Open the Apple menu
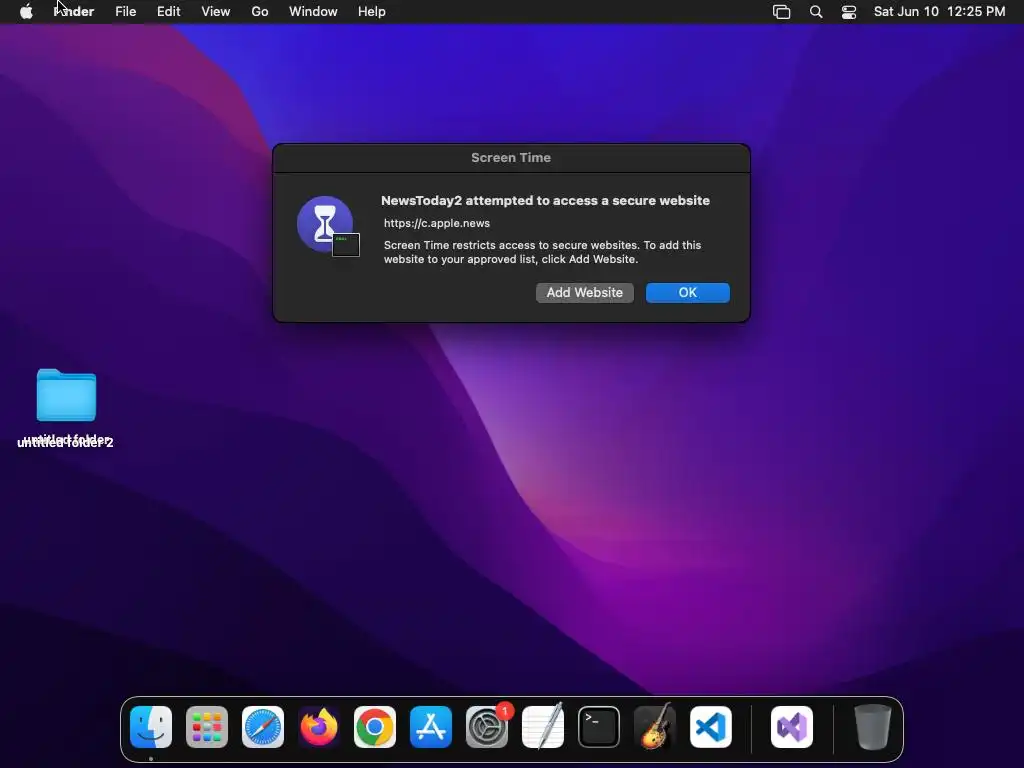The image size is (1024, 768). (26, 12)
